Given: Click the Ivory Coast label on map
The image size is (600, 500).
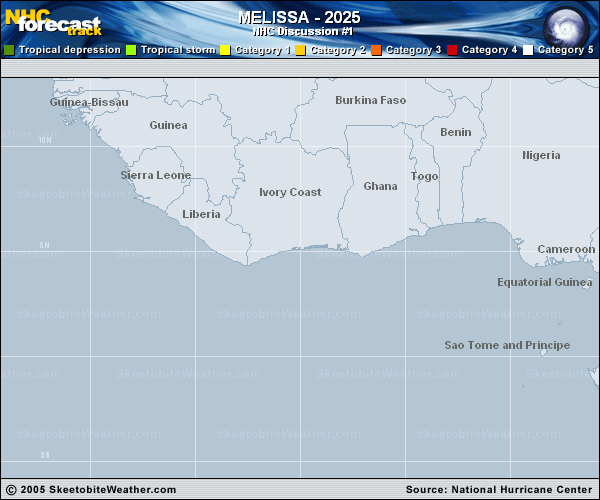Looking at the screenshot, I should (x=290, y=192).
